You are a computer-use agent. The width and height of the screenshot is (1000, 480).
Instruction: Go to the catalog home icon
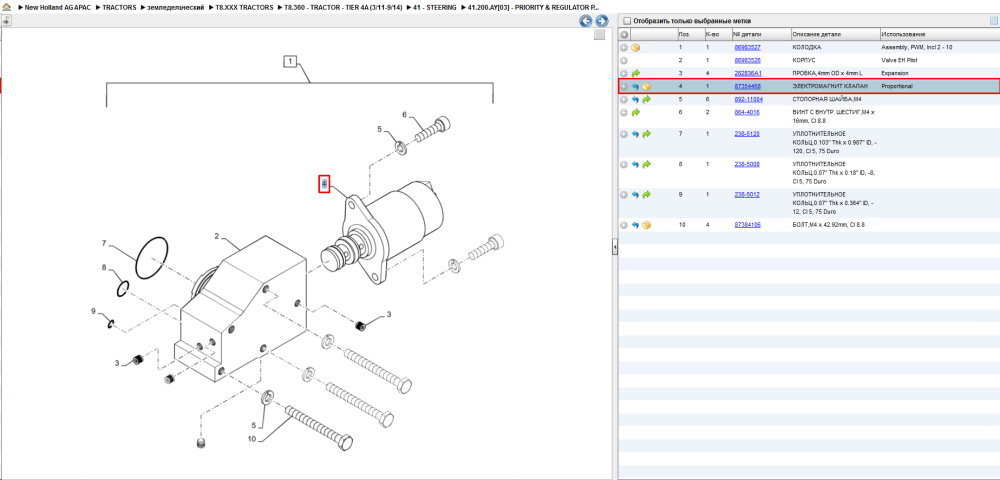pyautogui.click(x=6, y=7)
